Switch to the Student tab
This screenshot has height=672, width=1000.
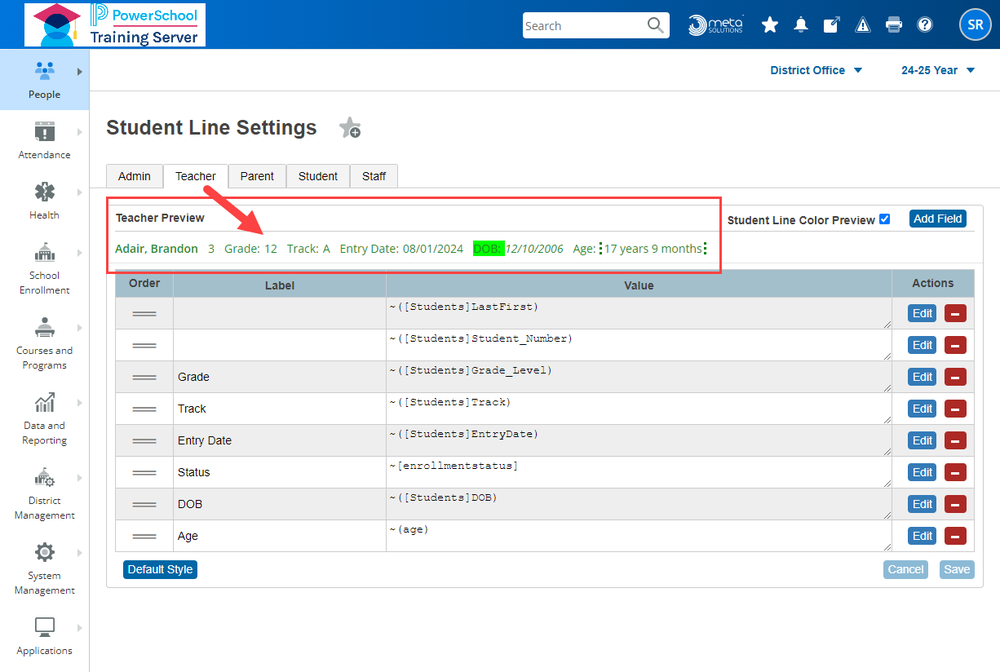[318, 176]
